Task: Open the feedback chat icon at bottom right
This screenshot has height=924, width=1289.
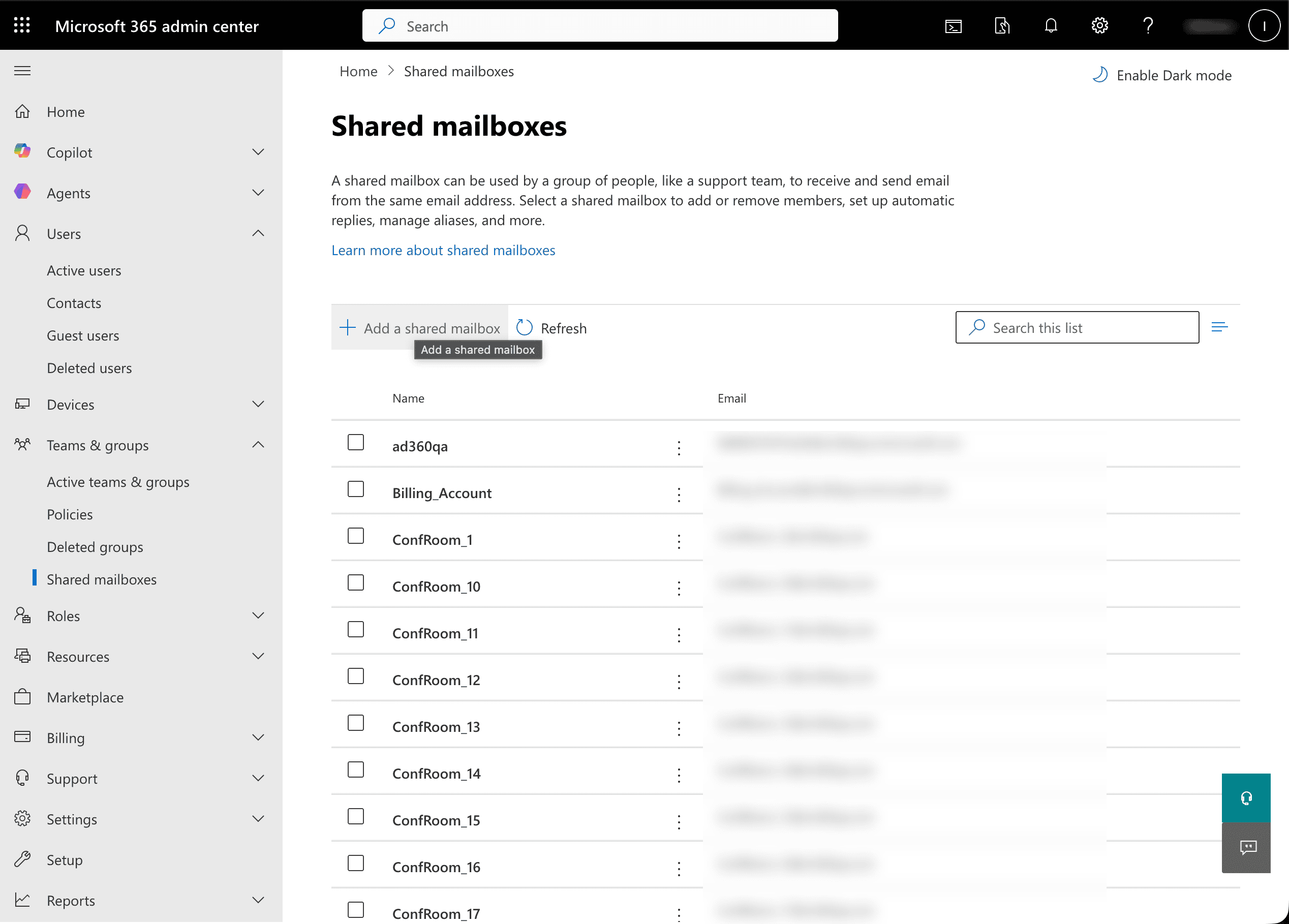Action: coord(1246,847)
